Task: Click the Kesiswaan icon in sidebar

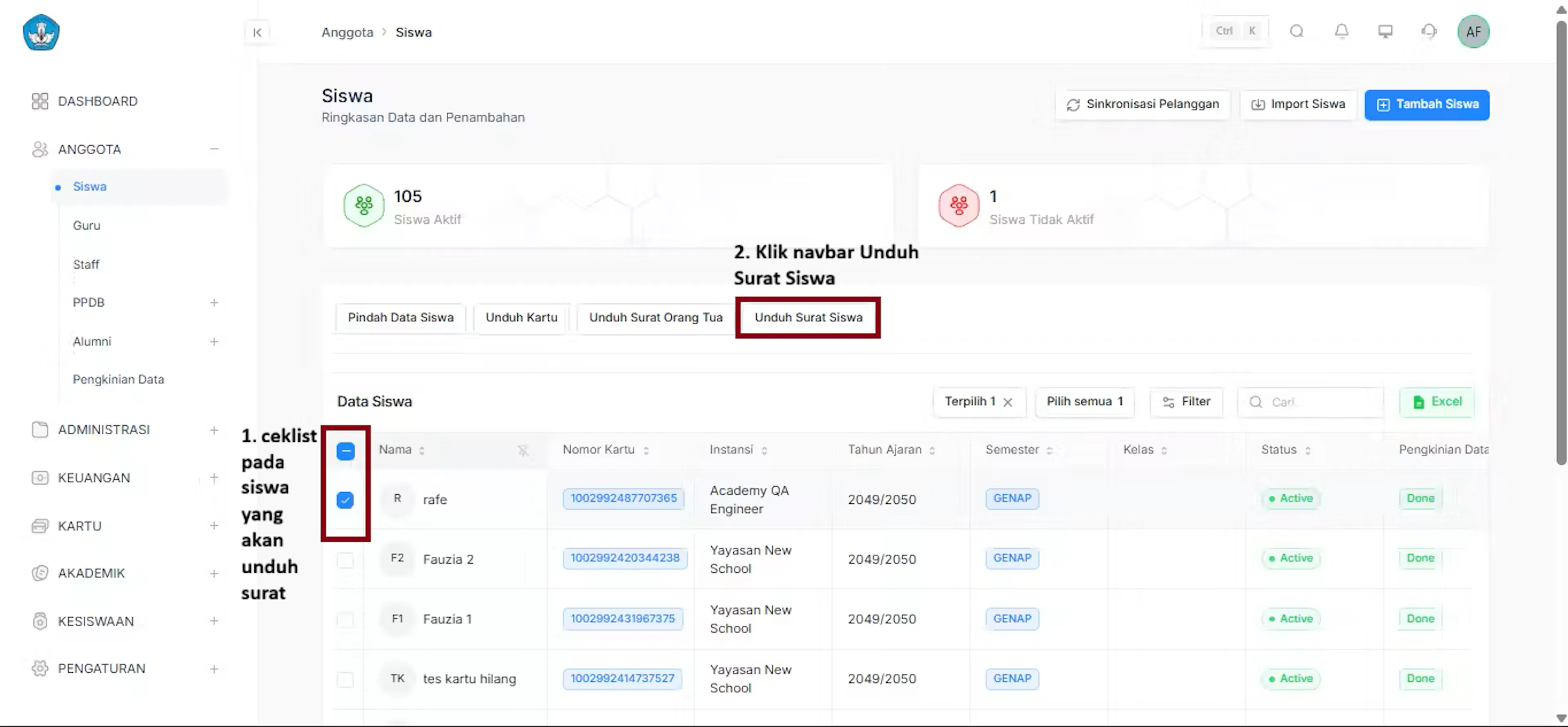Action: click(x=40, y=621)
